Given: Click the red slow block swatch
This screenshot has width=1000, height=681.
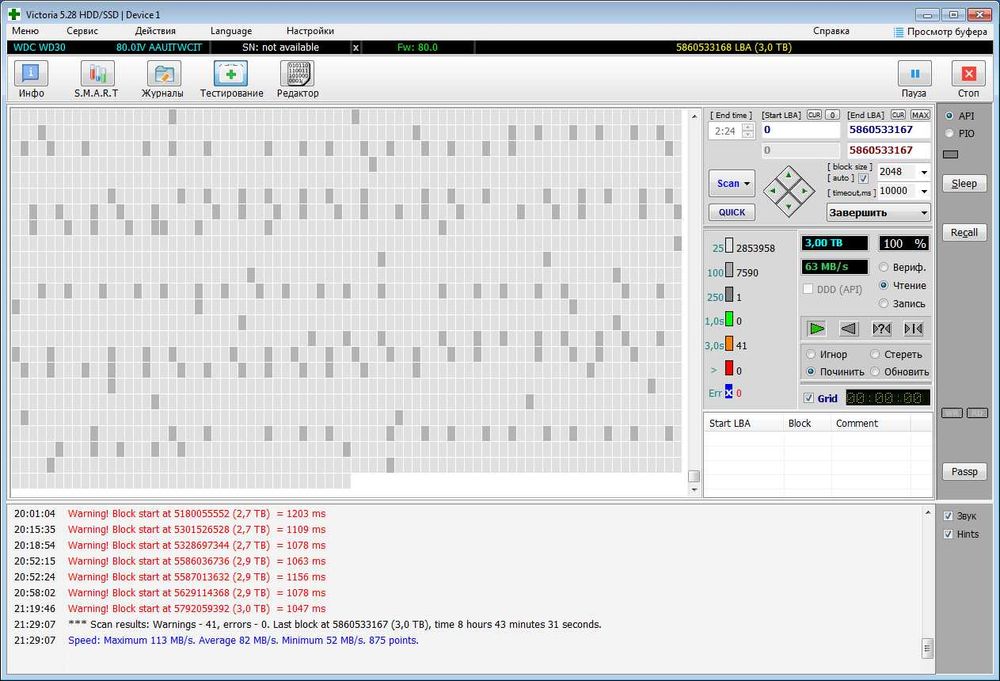Looking at the screenshot, I should (x=728, y=369).
